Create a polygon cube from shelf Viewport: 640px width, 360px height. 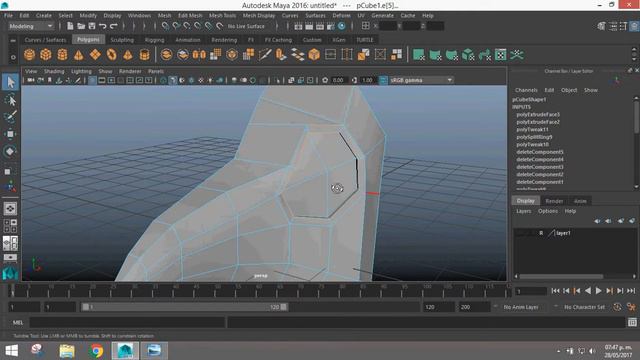click(46, 55)
